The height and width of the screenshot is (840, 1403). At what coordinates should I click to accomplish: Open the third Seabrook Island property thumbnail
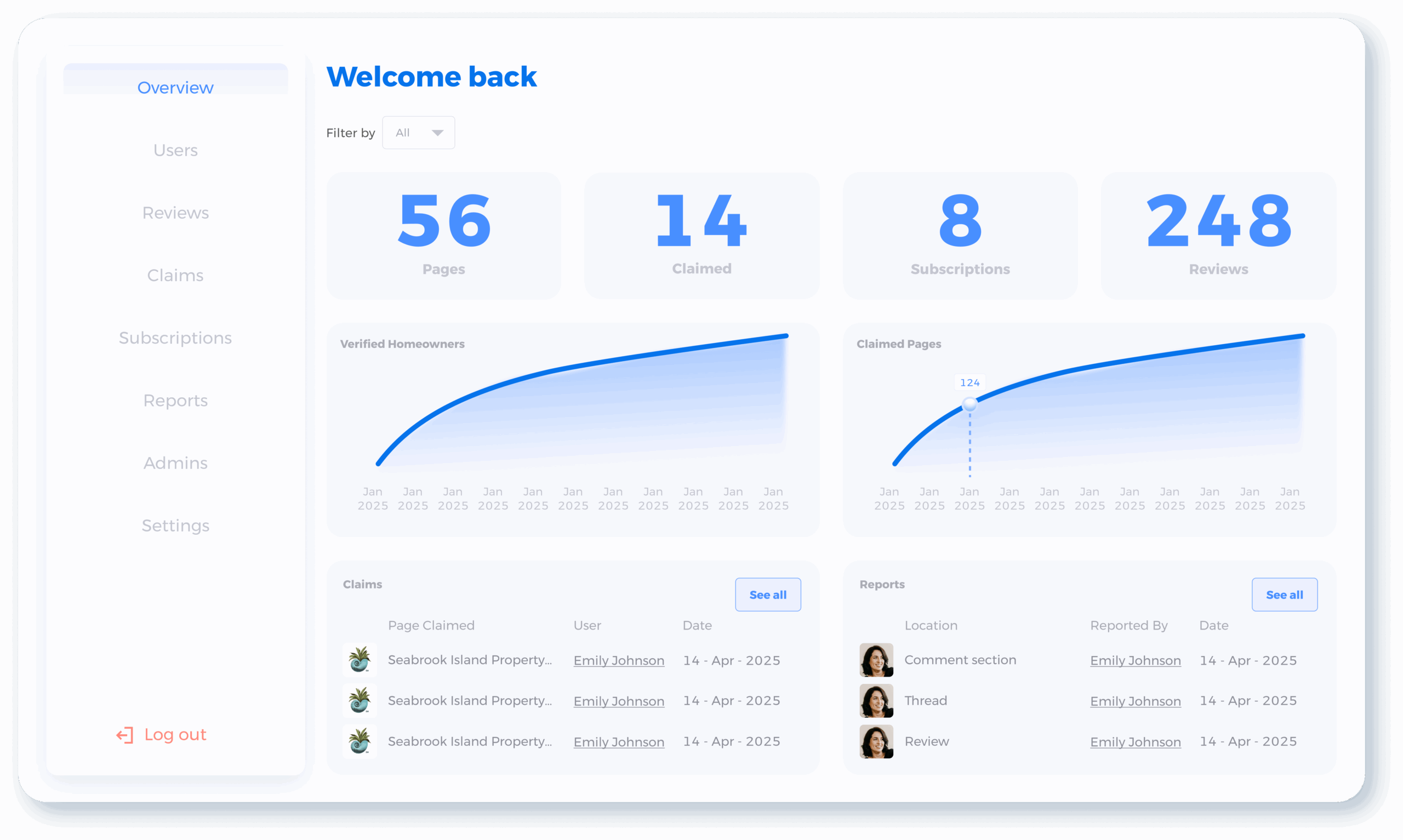click(x=360, y=741)
